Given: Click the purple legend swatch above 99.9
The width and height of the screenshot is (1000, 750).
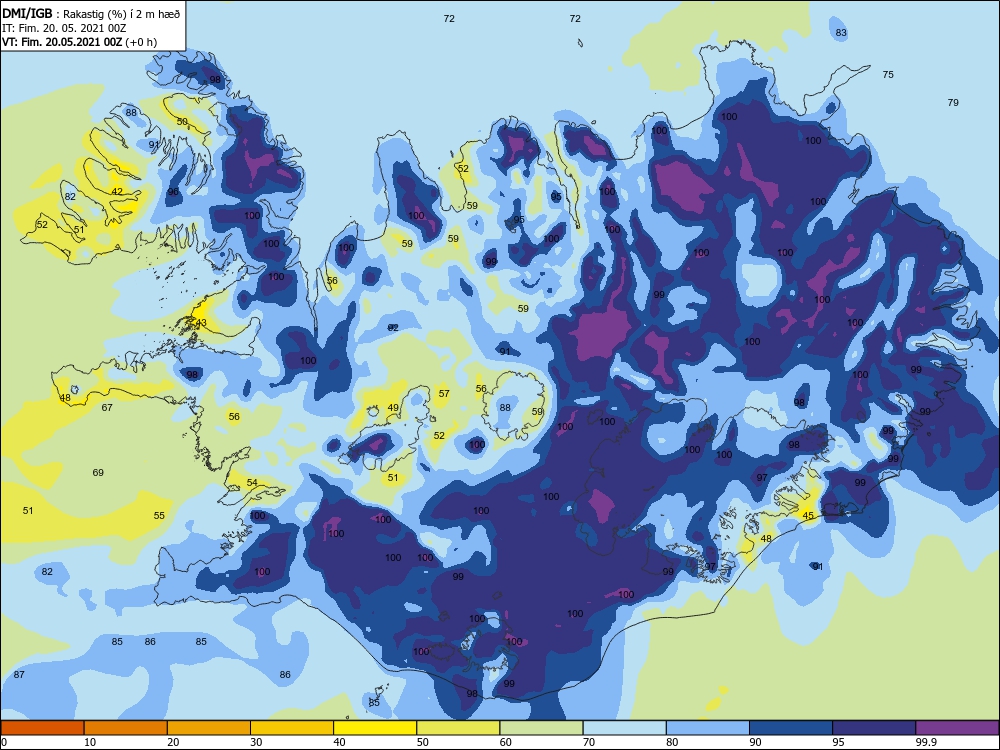Looking at the screenshot, I should 958,728.
